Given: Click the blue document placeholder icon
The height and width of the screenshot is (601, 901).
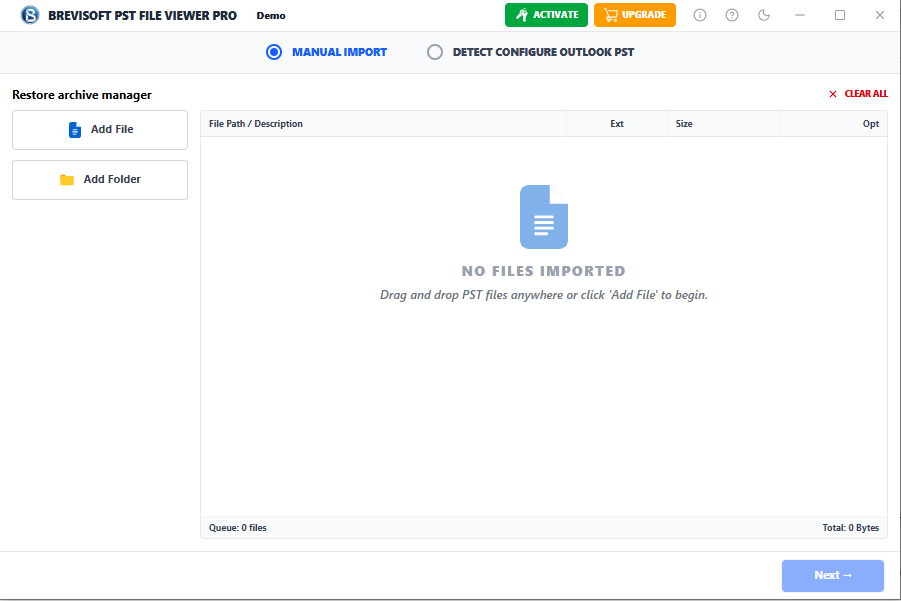Looking at the screenshot, I should [544, 217].
